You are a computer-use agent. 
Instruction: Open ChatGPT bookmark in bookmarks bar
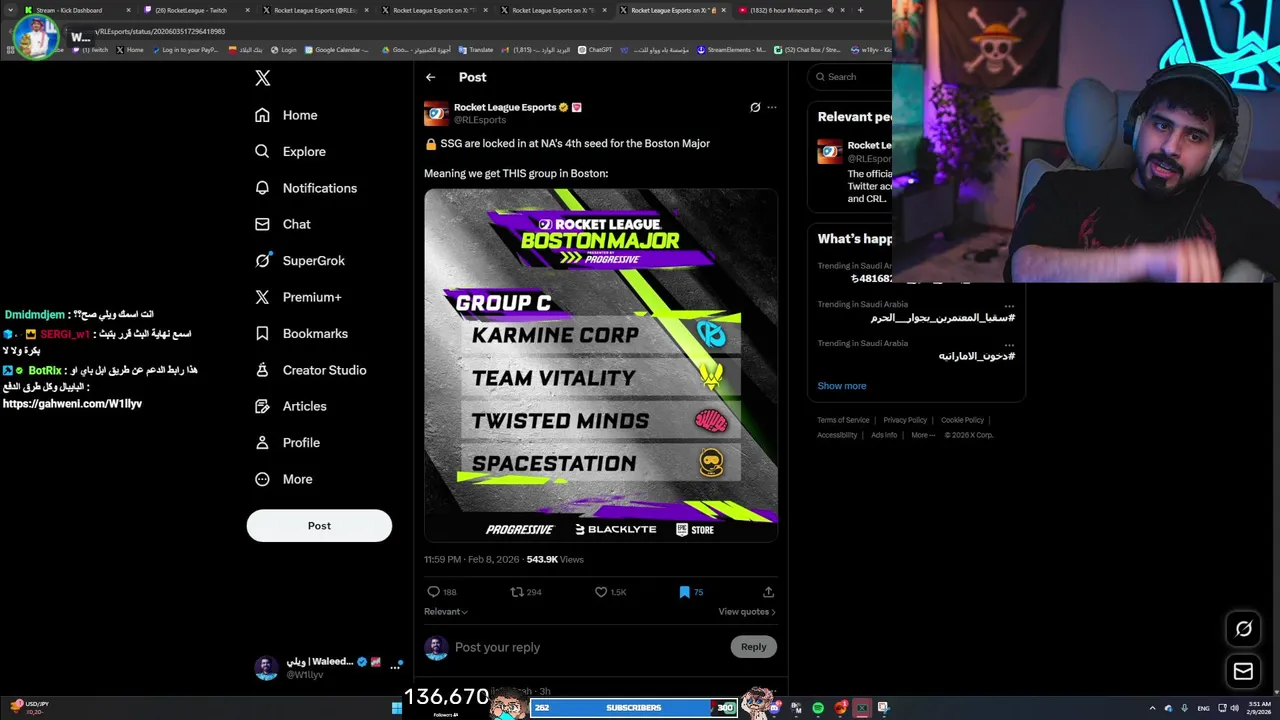[595, 49]
